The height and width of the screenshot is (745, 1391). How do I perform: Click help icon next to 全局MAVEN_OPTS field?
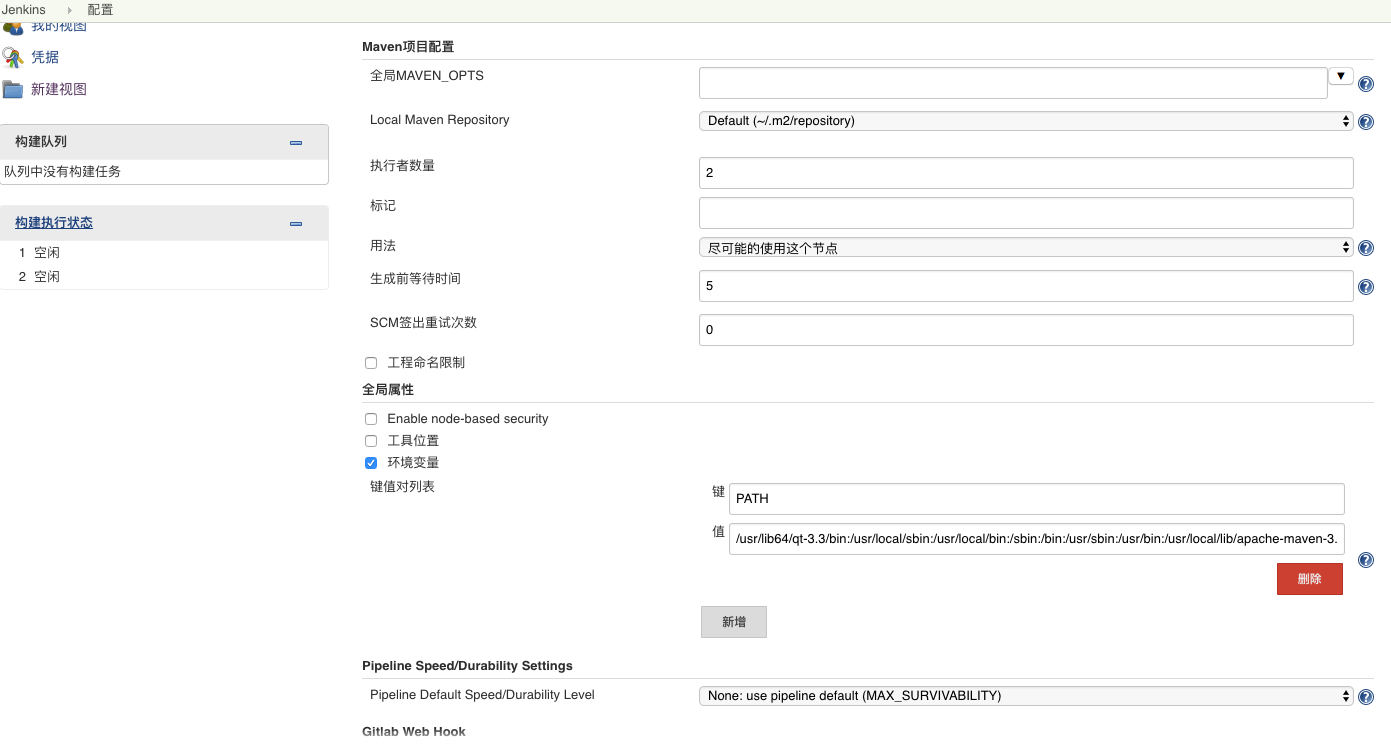click(1366, 84)
